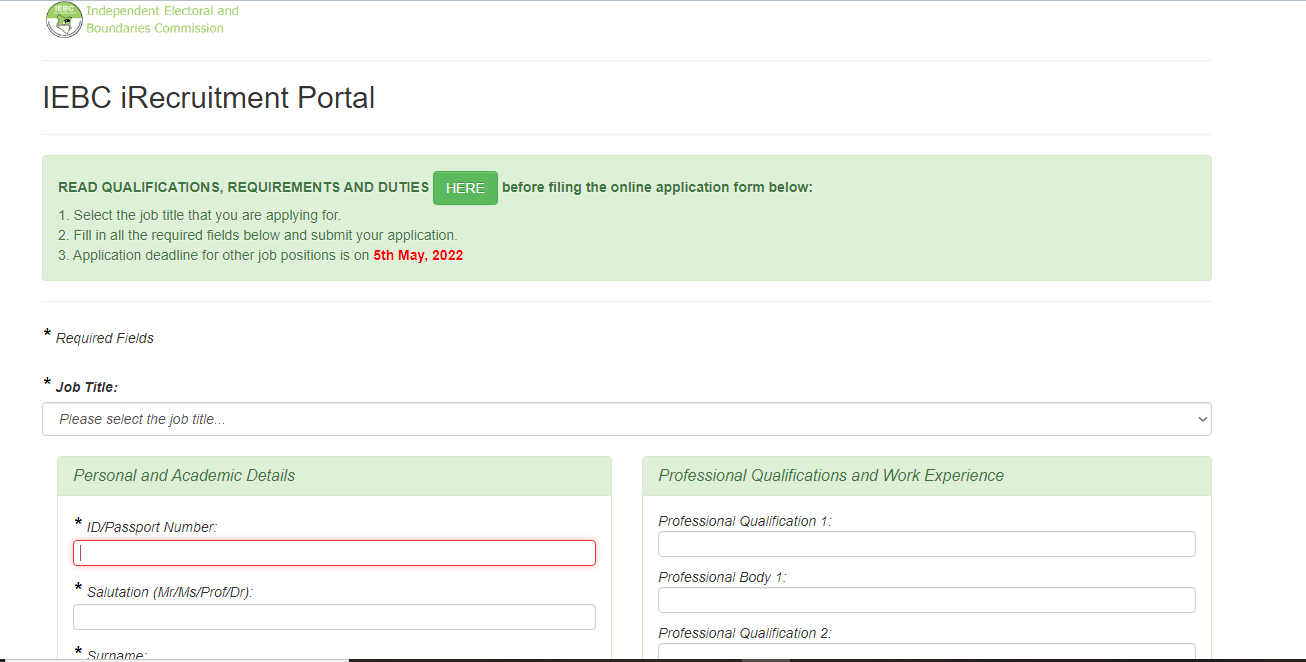This screenshot has height=662, width=1306.
Task: Select the 'IEBC iRecruitment Portal' heading
Action: [209, 98]
